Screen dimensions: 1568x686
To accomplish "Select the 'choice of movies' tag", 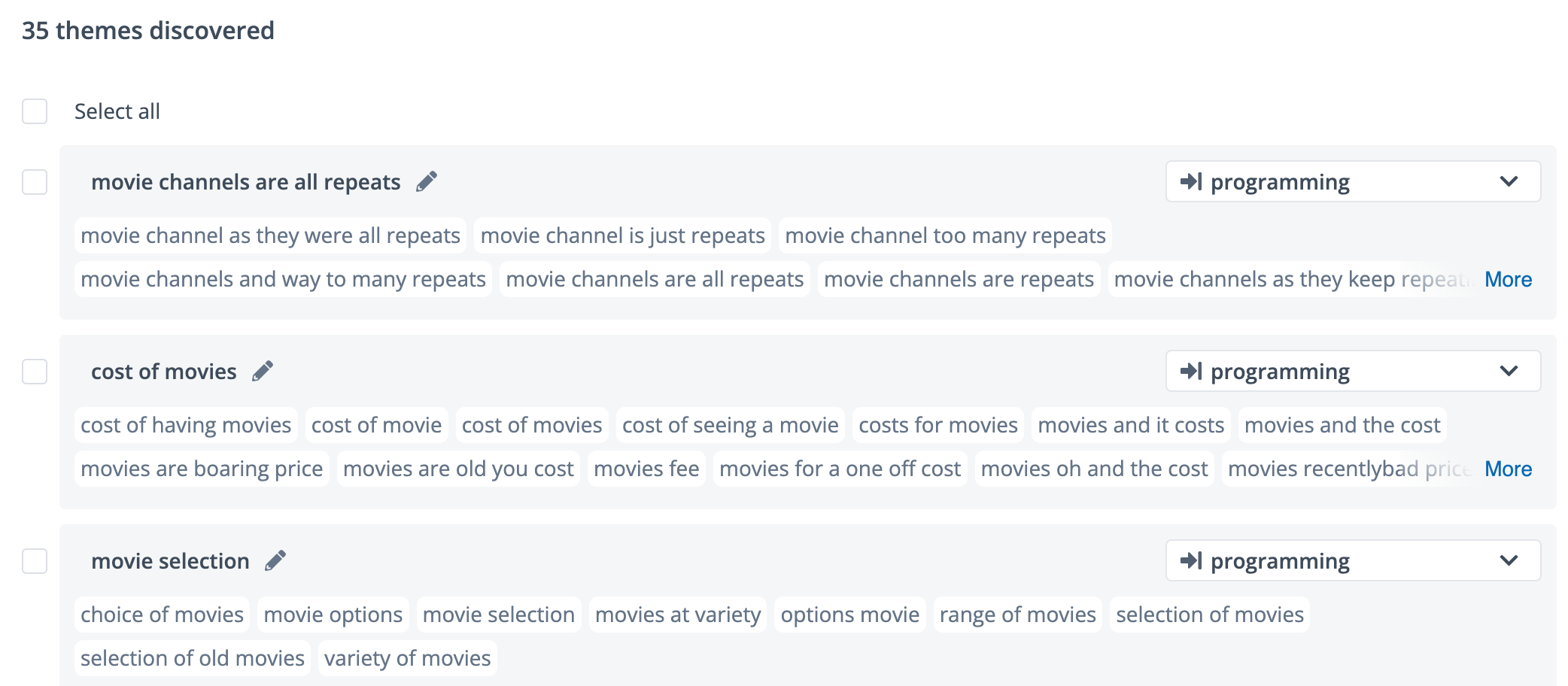I will (x=161, y=614).
